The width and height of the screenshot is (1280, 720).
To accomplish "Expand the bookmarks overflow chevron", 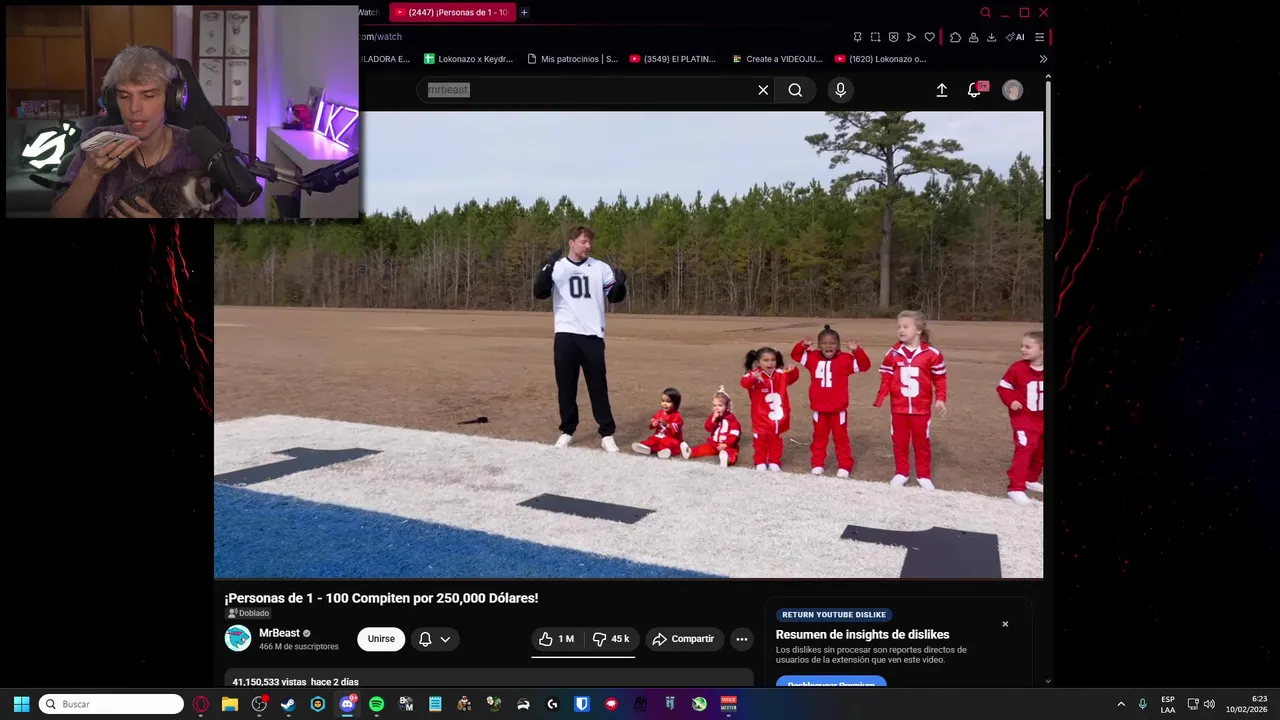I will coord(1043,59).
